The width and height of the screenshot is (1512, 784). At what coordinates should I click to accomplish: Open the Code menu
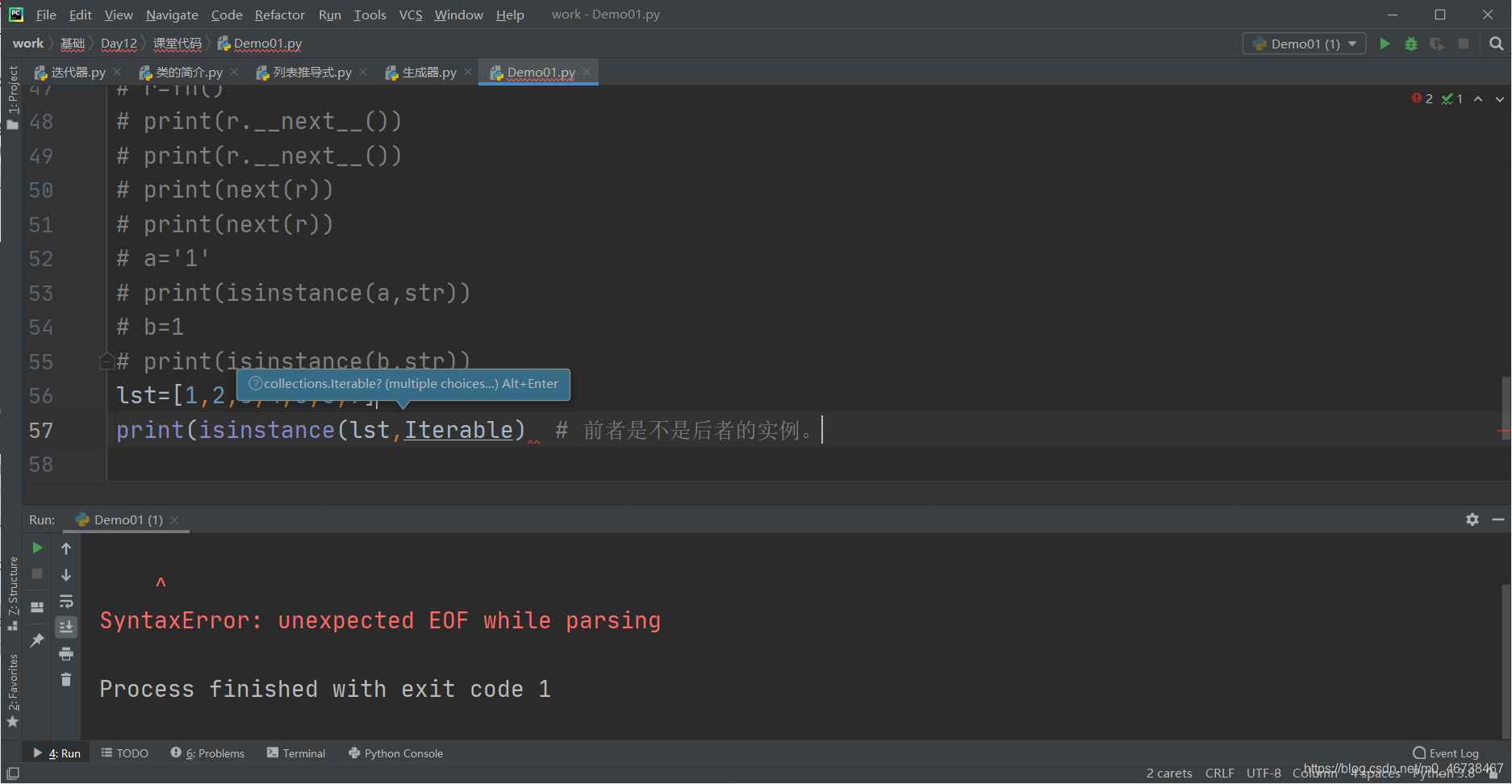[227, 15]
